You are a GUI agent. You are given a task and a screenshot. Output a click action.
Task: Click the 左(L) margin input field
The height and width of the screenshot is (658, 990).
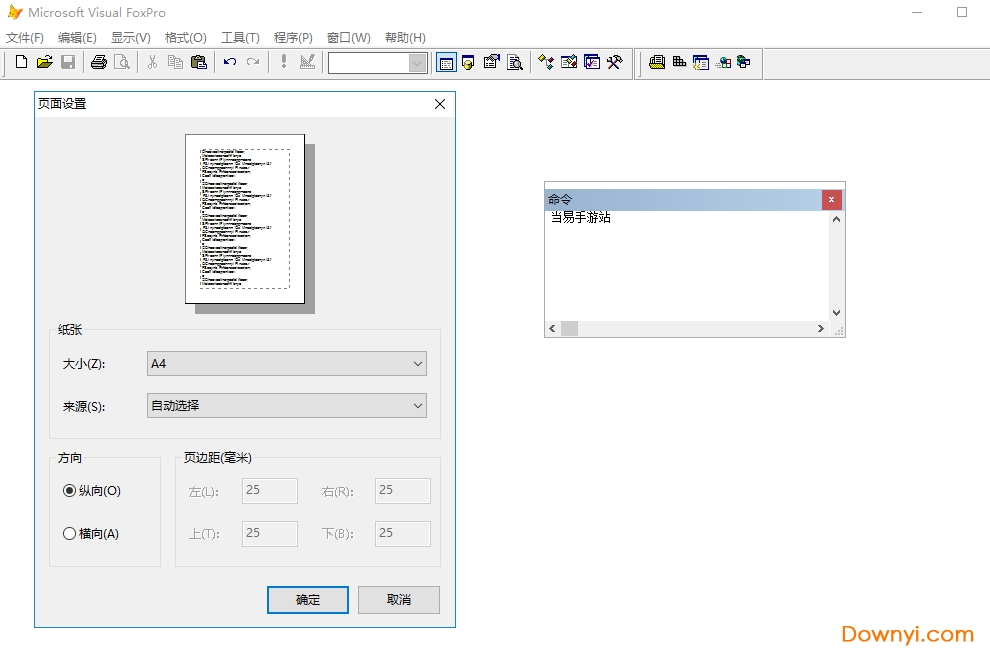(270, 491)
